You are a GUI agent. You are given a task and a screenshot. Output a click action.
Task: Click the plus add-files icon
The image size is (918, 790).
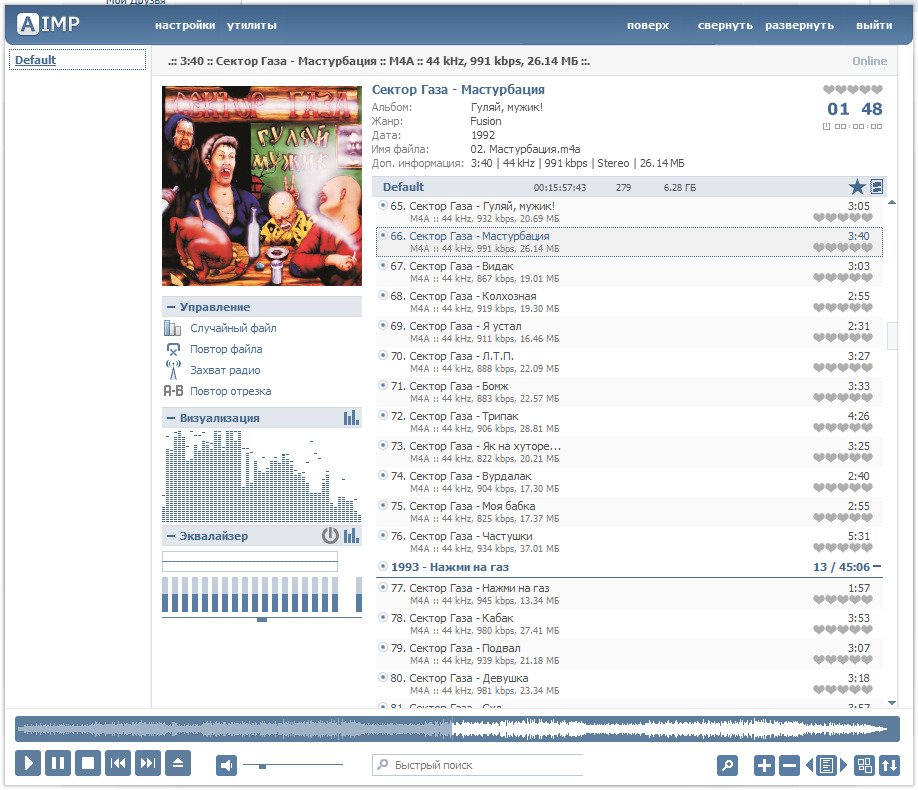764,765
